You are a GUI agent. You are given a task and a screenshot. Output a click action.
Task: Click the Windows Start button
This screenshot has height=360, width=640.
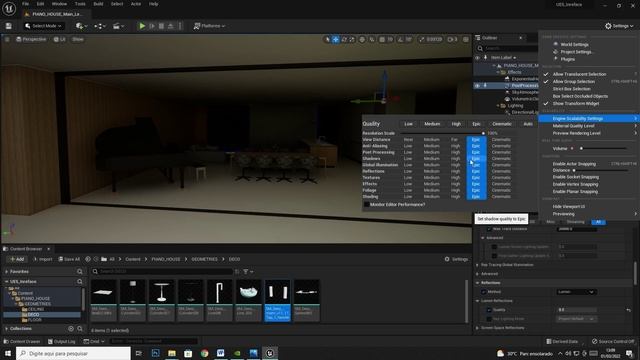[x=8, y=353]
